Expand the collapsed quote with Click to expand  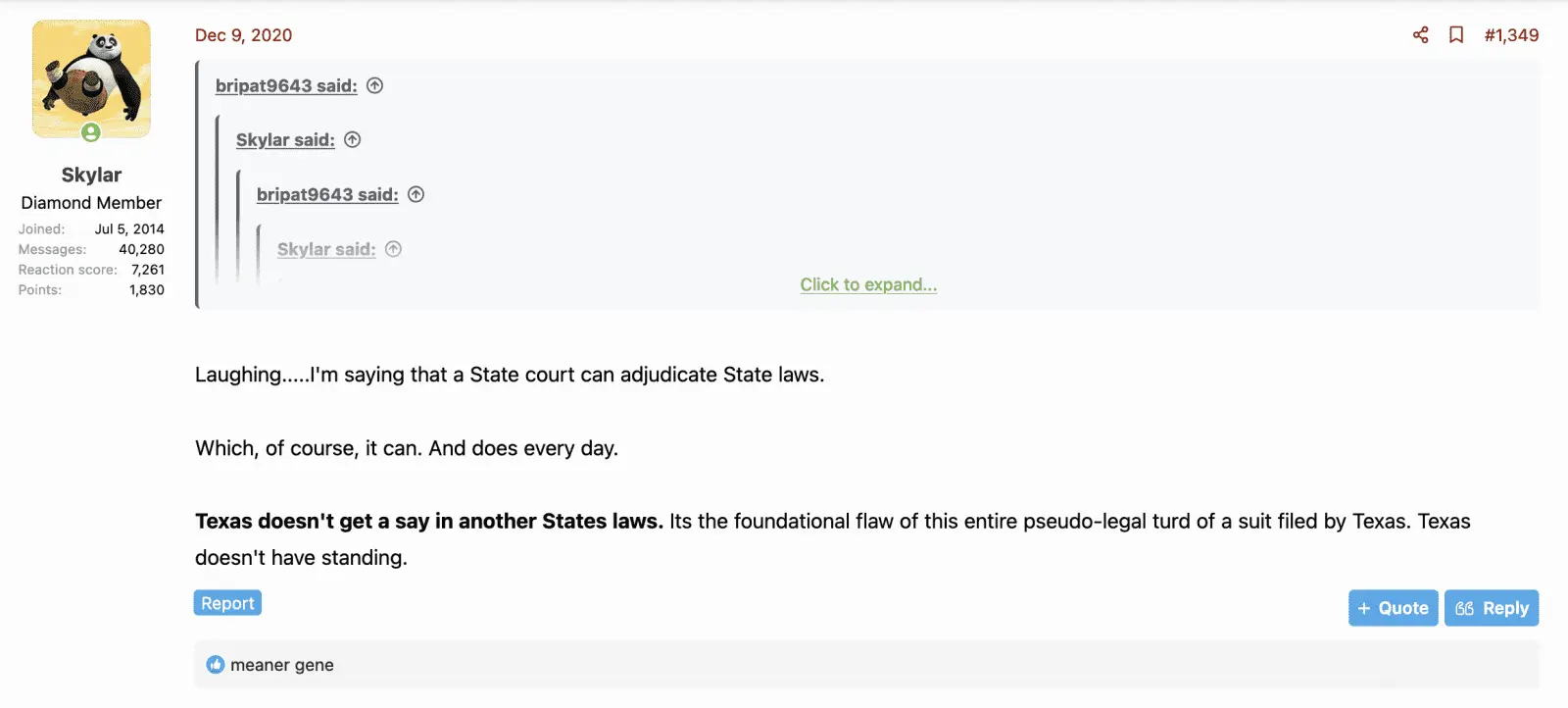(868, 284)
